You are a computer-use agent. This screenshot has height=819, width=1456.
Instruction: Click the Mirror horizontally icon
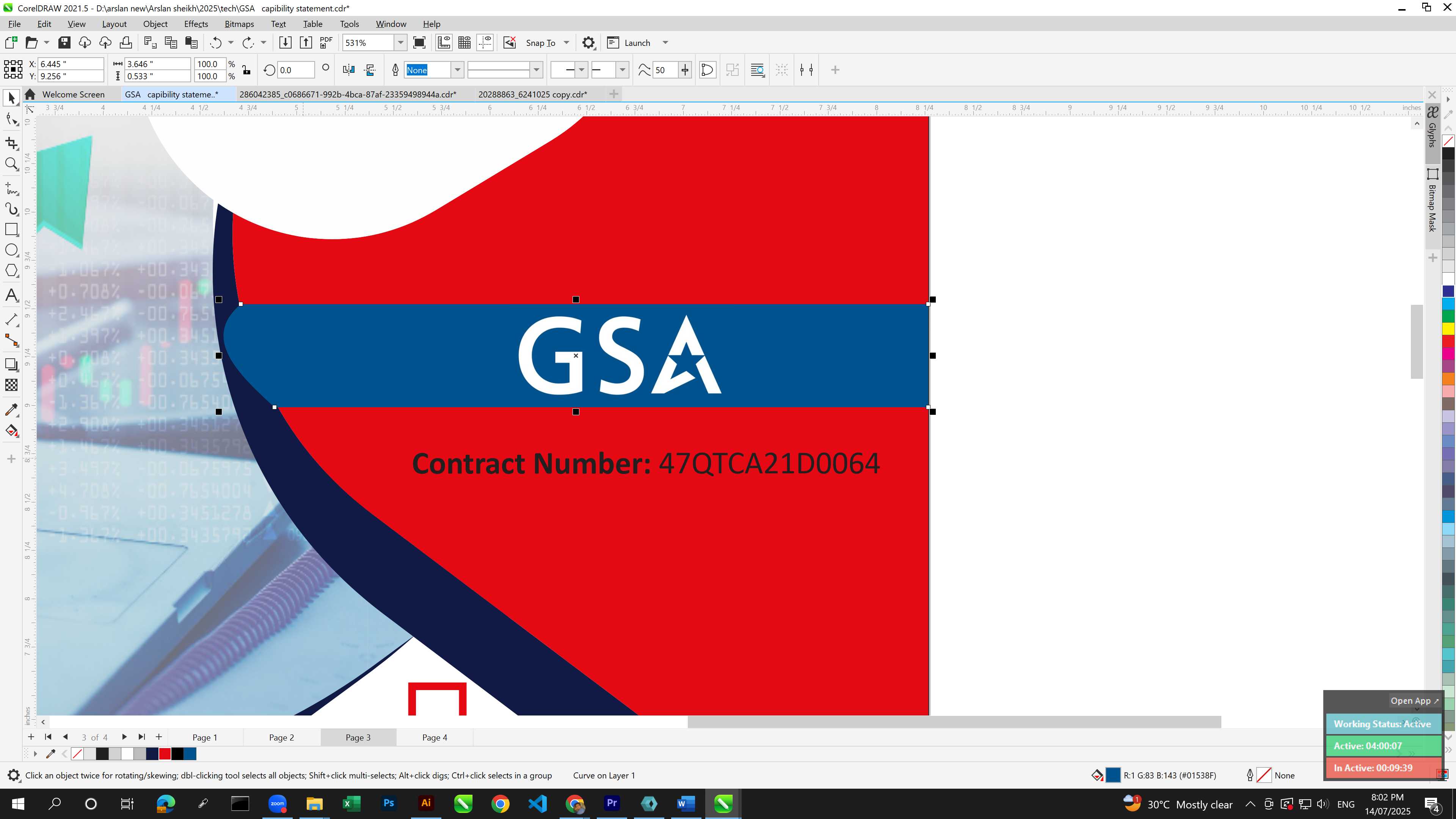[349, 70]
